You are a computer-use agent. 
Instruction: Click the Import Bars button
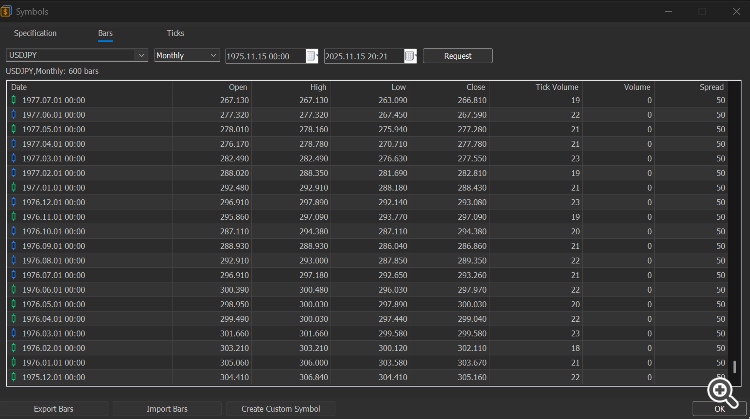click(167, 409)
